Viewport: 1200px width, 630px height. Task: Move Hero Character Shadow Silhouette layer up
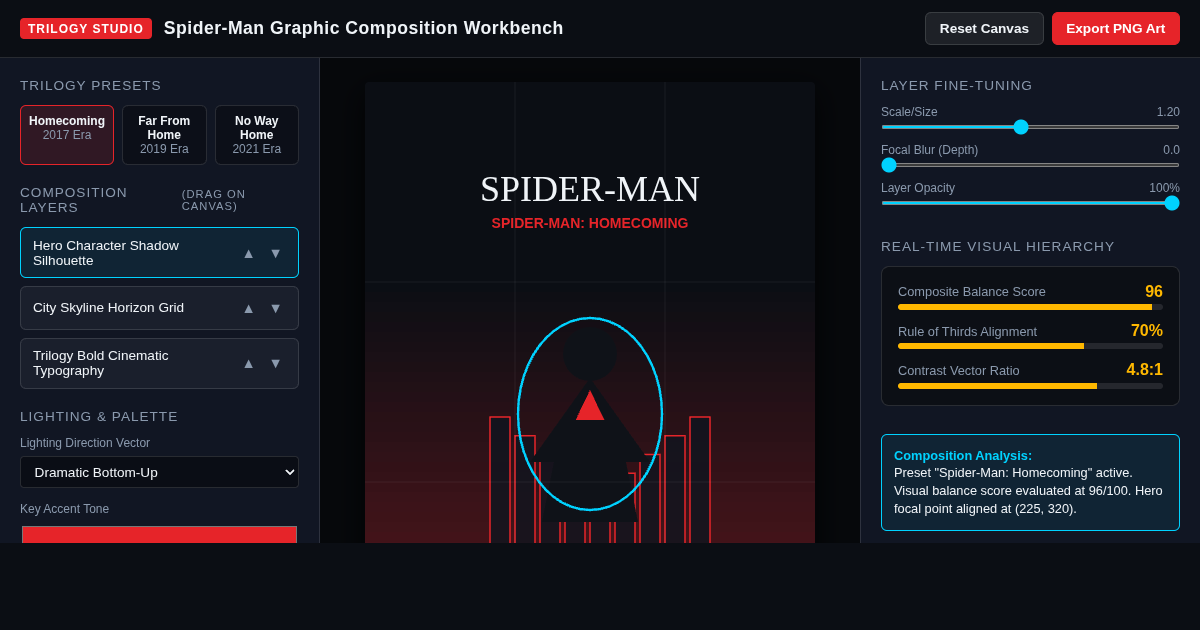pos(249,253)
